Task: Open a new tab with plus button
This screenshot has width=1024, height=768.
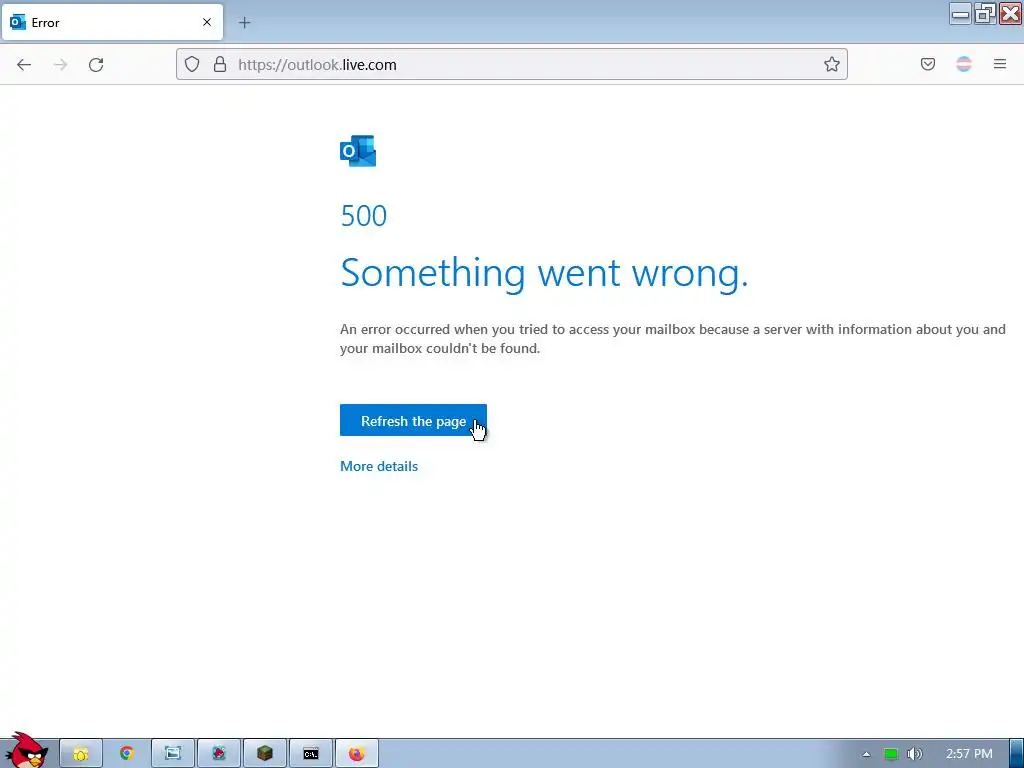Action: pyautogui.click(x=244, y=23)
